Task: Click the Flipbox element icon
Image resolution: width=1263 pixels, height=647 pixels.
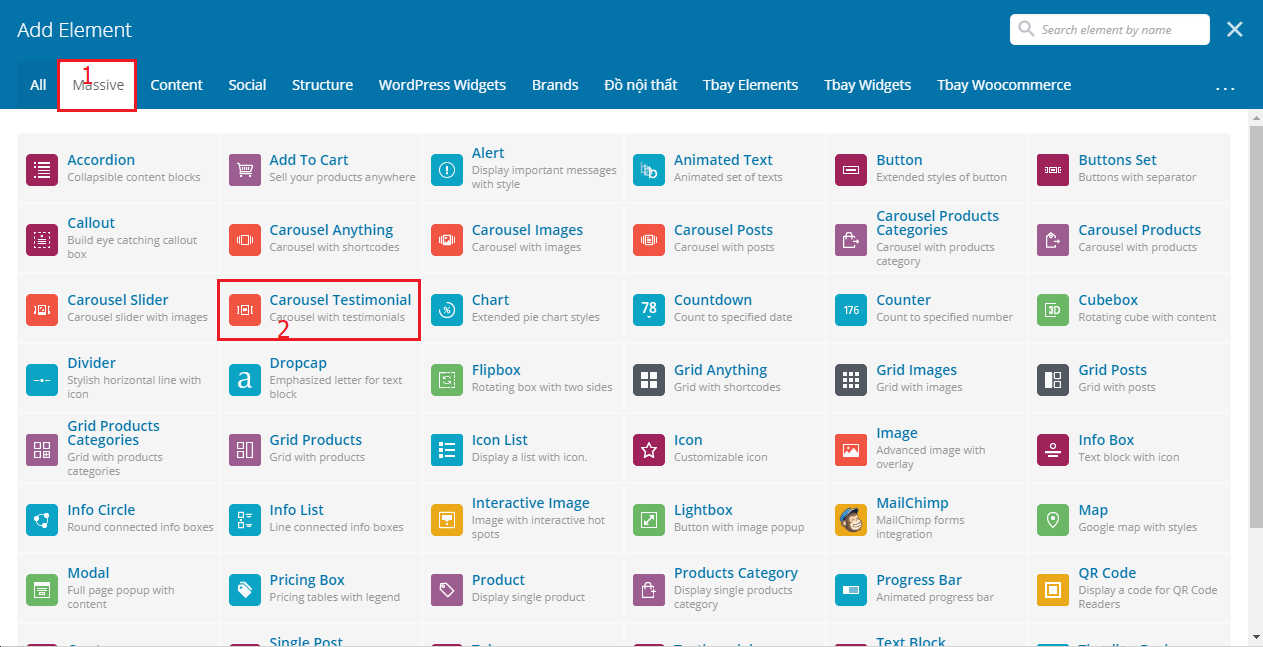Action: [x=447, y=380]
